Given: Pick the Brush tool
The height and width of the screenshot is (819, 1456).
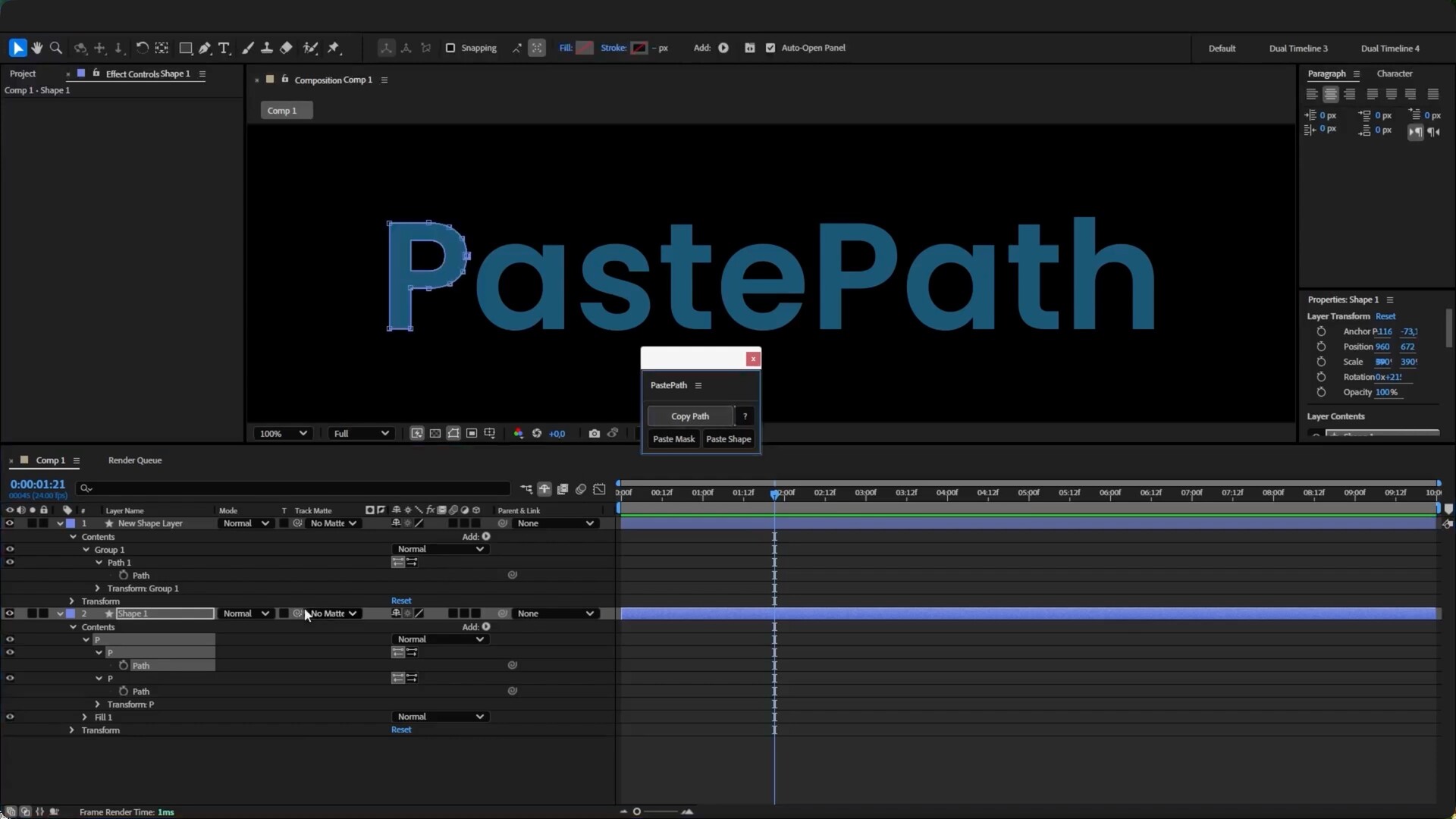Looking at the screenshot, I should [x=248, y=47].
